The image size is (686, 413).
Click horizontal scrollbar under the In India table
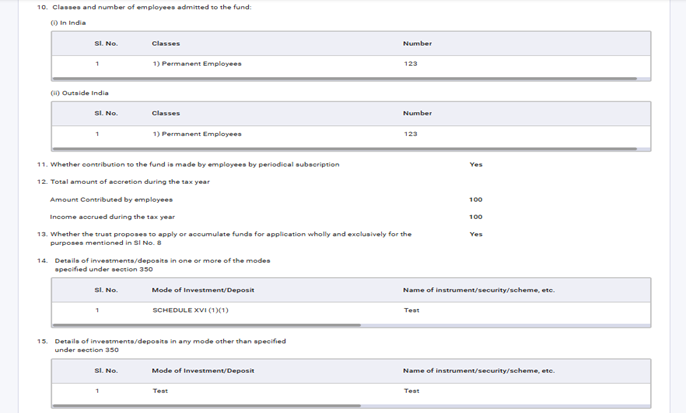pos(344,78)
